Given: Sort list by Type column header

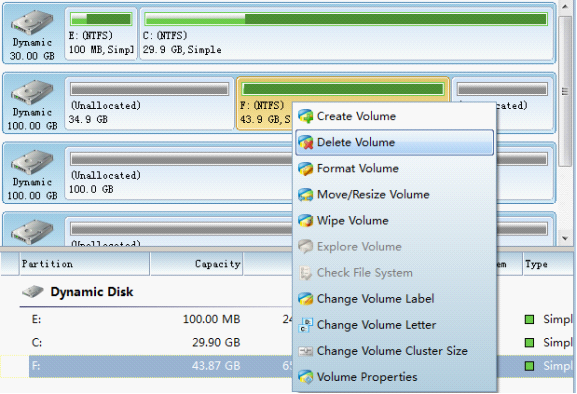Looking at the screenshot, I should 548,264.
